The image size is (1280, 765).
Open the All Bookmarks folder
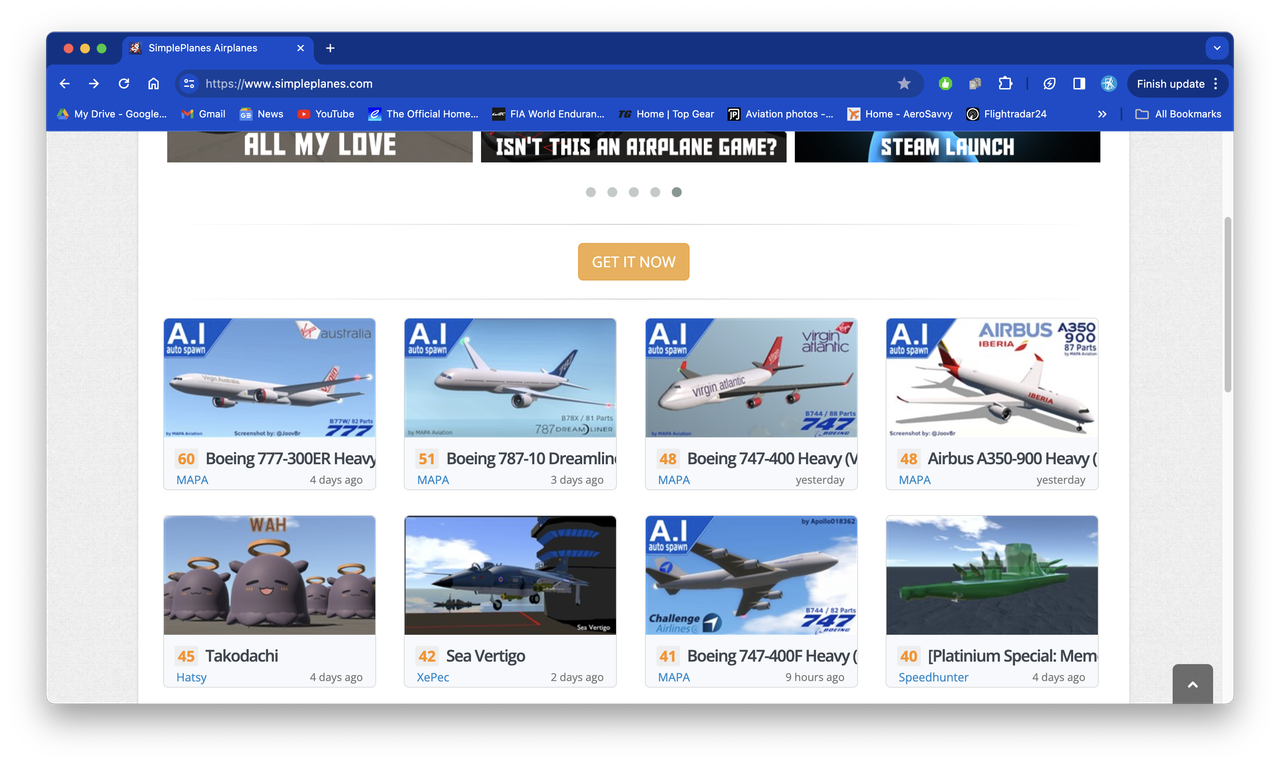[1178, 114]
